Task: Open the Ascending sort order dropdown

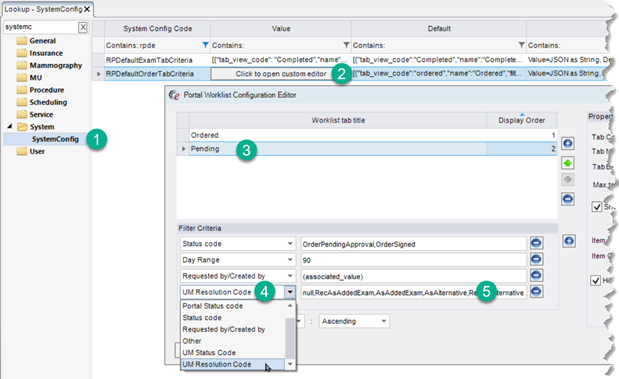Action: click(383, 321)
